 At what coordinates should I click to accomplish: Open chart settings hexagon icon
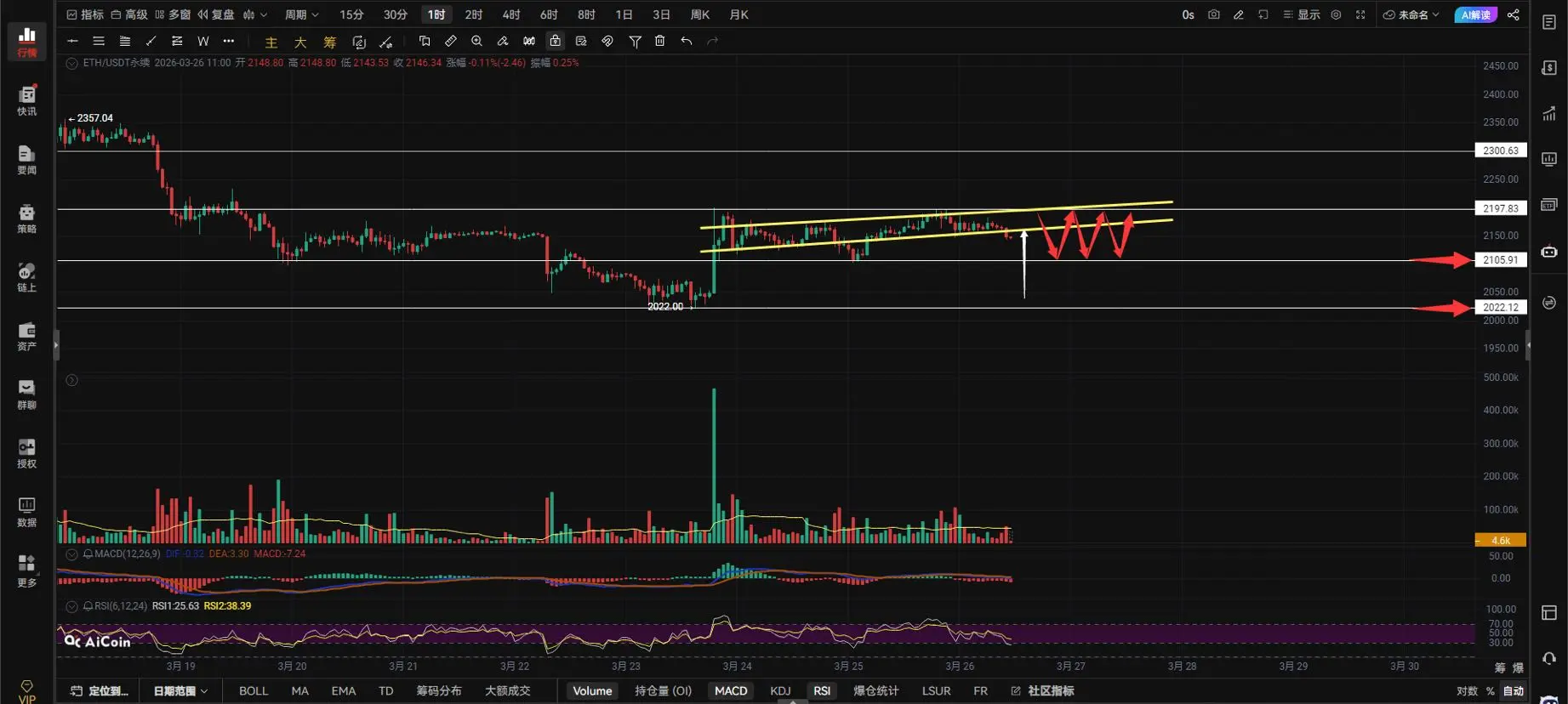(1336, 14)
